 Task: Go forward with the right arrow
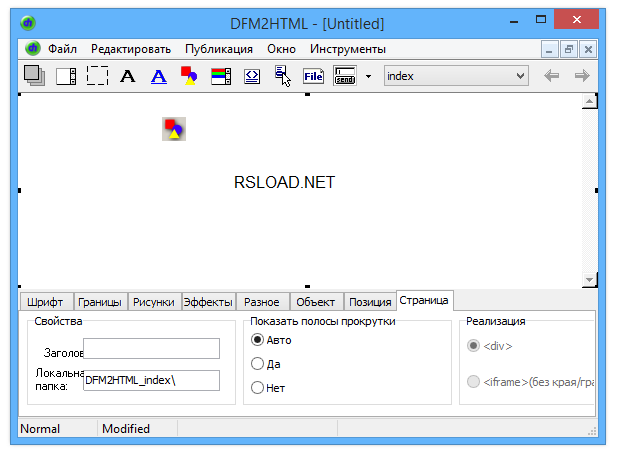coord(582,76)
